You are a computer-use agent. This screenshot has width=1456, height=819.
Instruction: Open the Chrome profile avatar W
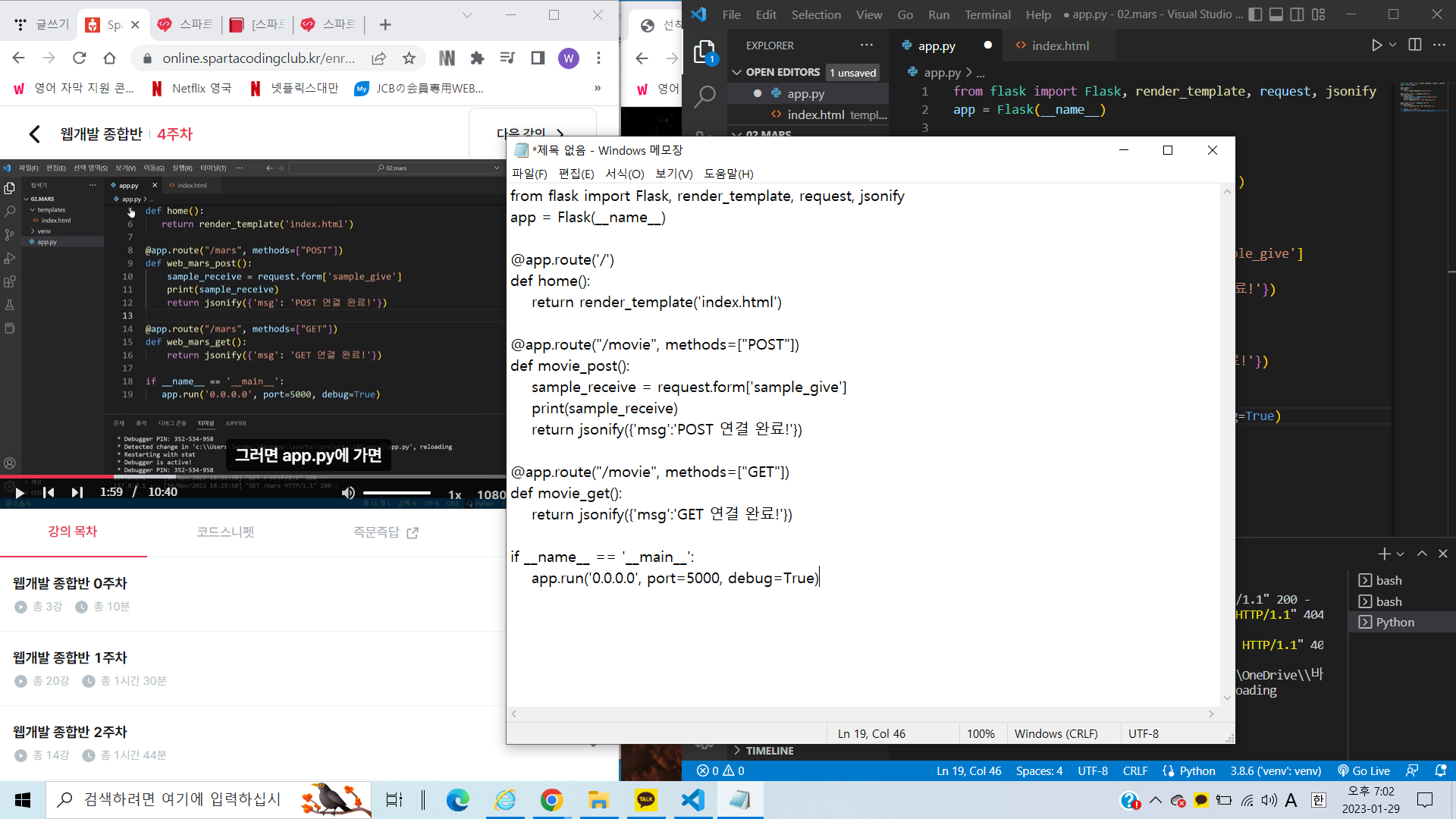tap(569, 58)
